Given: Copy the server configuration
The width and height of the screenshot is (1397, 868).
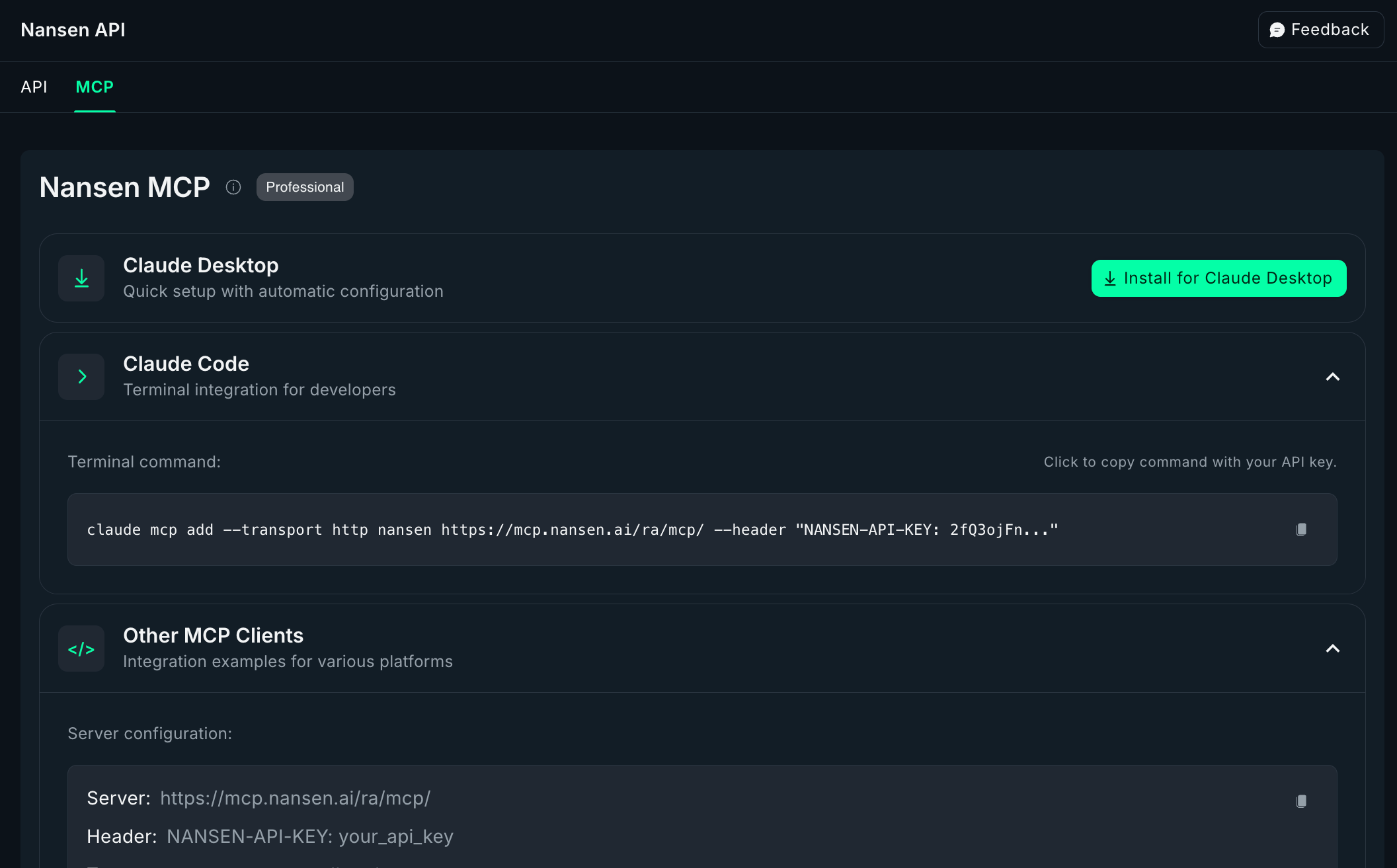Looking at the screenshot, I should (1301, 801).
